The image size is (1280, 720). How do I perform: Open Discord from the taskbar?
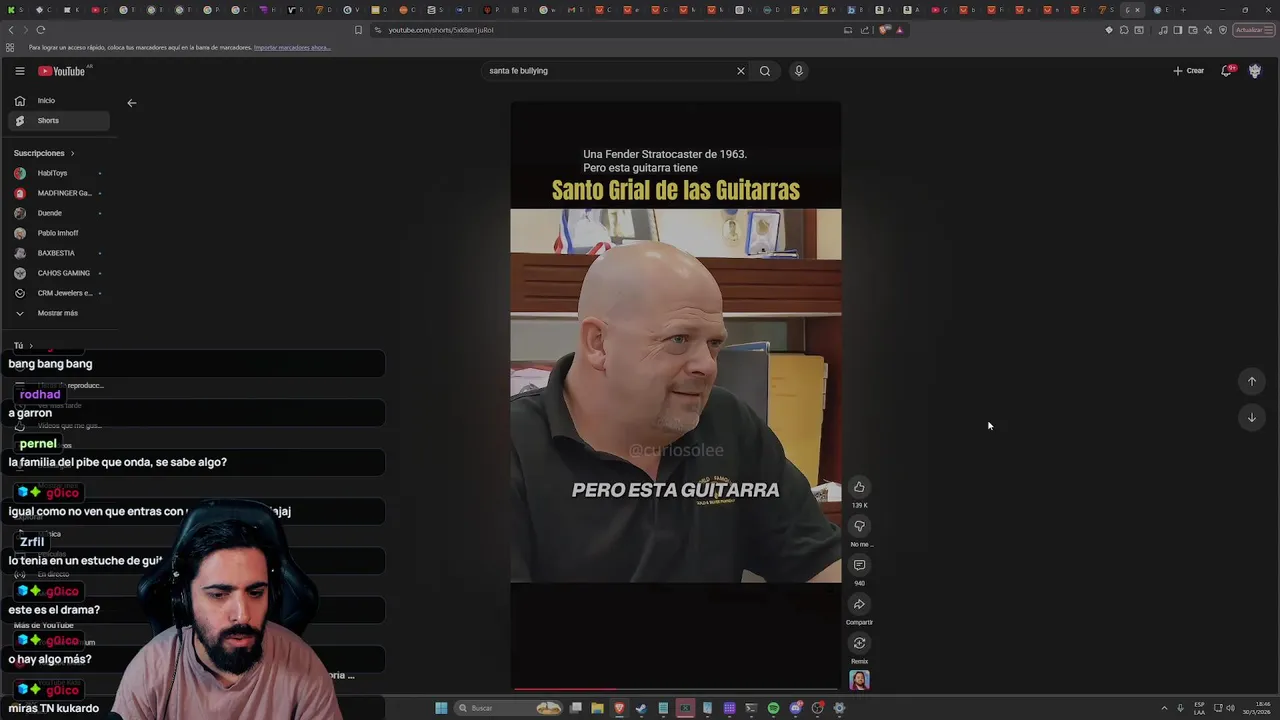pyautogui.click(x=795, y=708)
